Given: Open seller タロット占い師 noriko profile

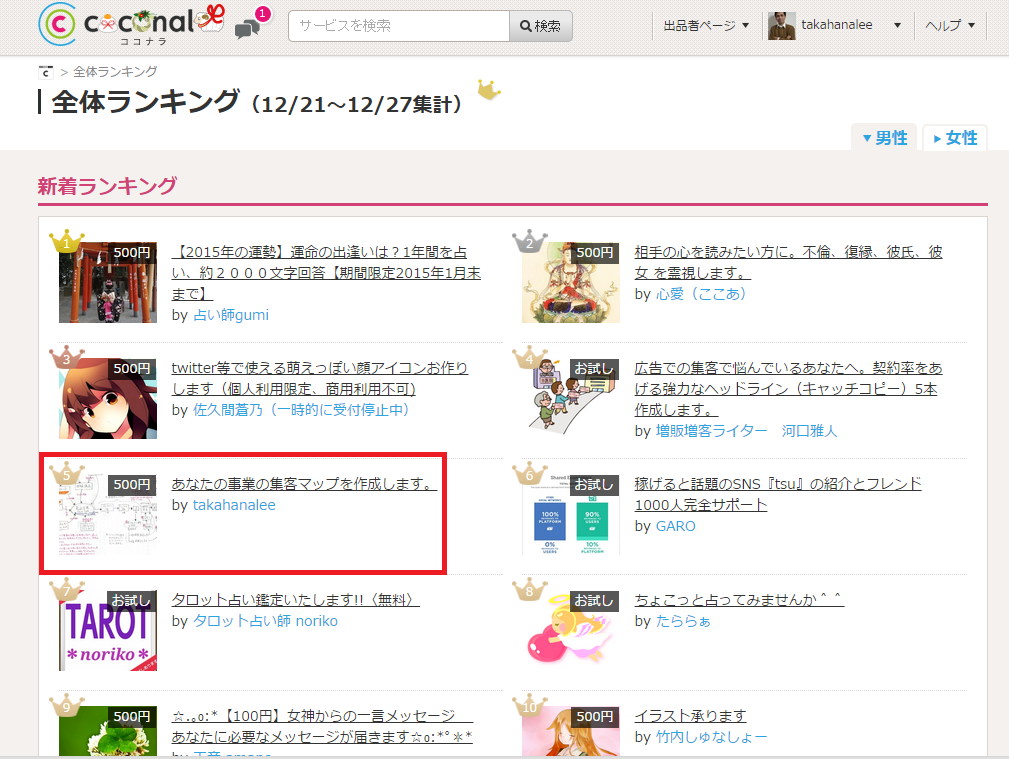Looking at the screenshot, I should tap(265, 621).
